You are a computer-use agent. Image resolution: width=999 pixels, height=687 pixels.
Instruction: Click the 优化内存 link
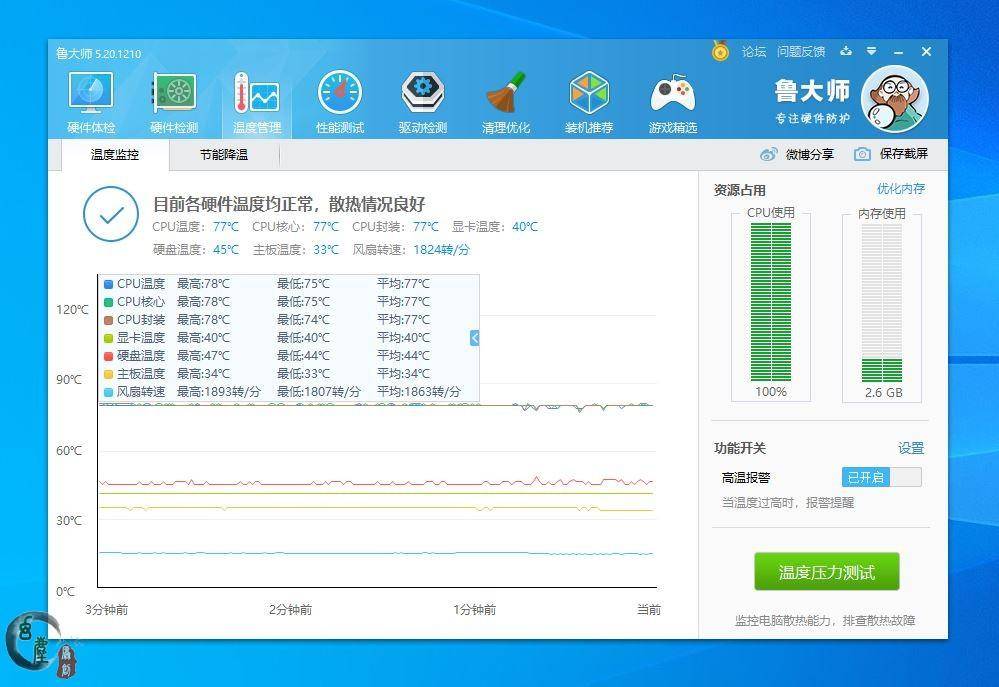tap(903, 188)
